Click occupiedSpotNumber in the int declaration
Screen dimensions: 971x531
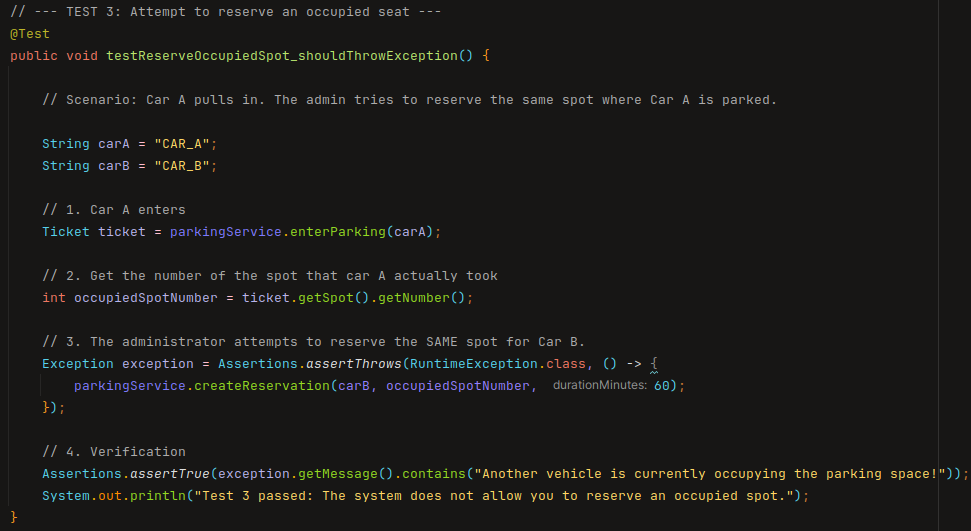point(146,298)
